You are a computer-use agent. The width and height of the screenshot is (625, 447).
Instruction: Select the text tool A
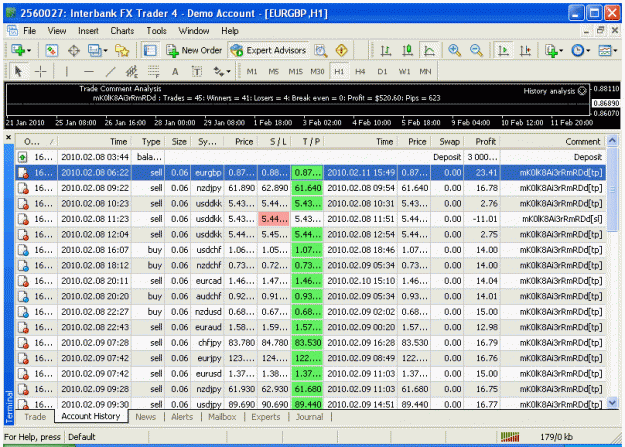(175, 71)
